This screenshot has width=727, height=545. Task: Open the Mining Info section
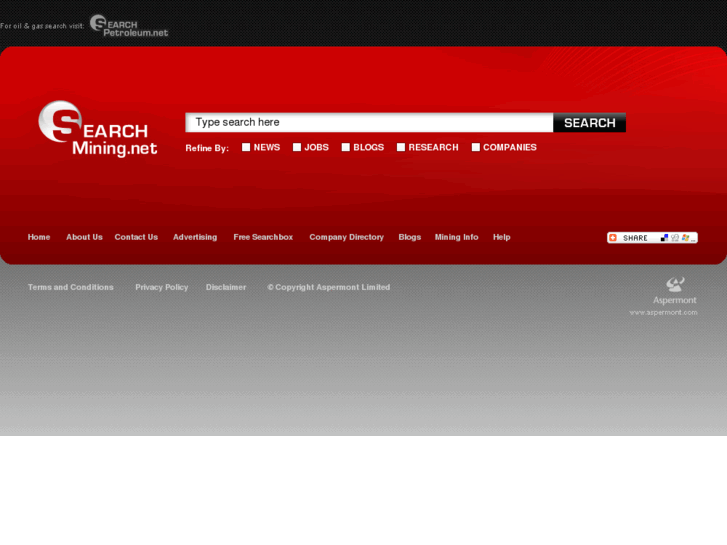point(457,237)
